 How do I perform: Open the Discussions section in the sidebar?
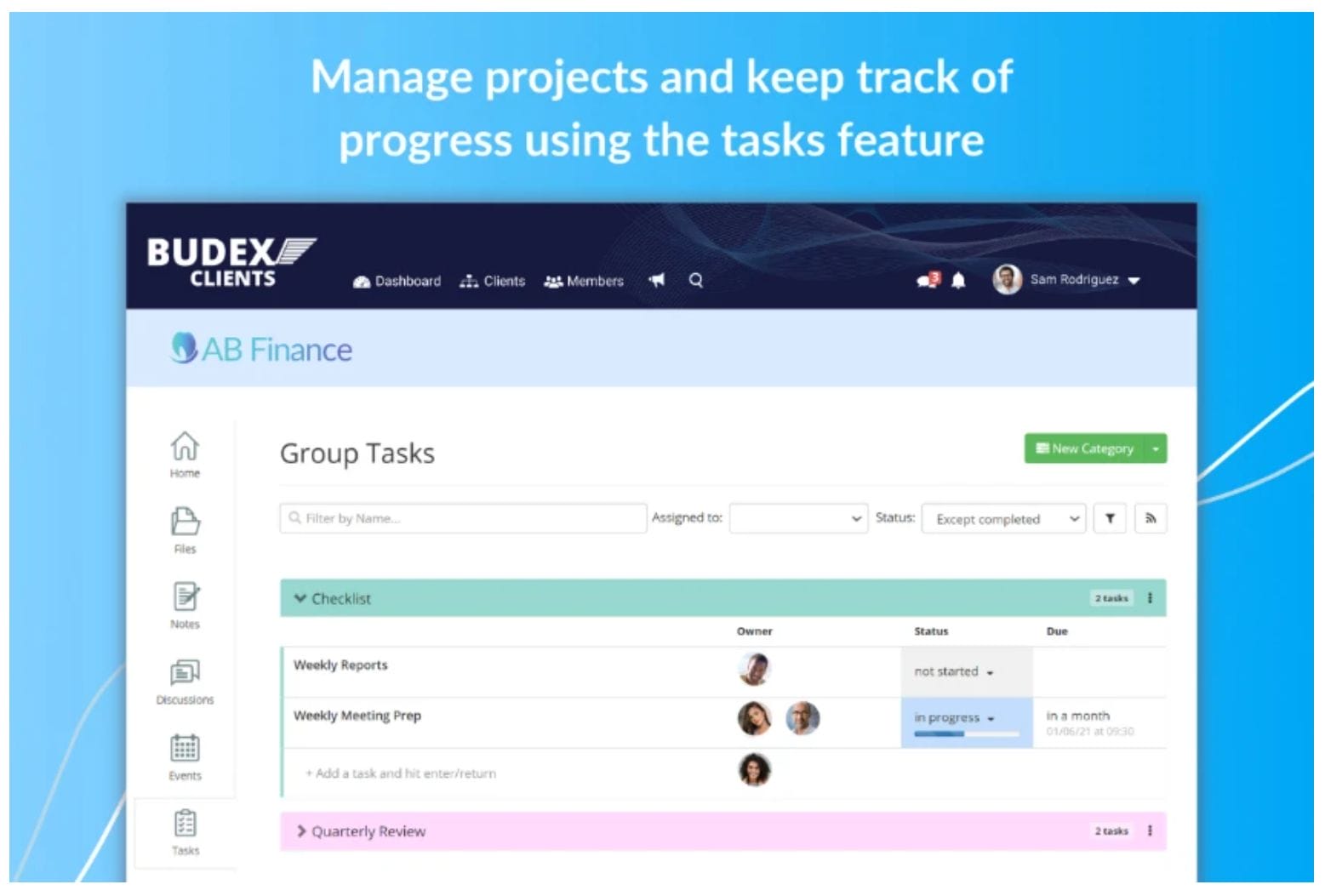pos(185,678)
